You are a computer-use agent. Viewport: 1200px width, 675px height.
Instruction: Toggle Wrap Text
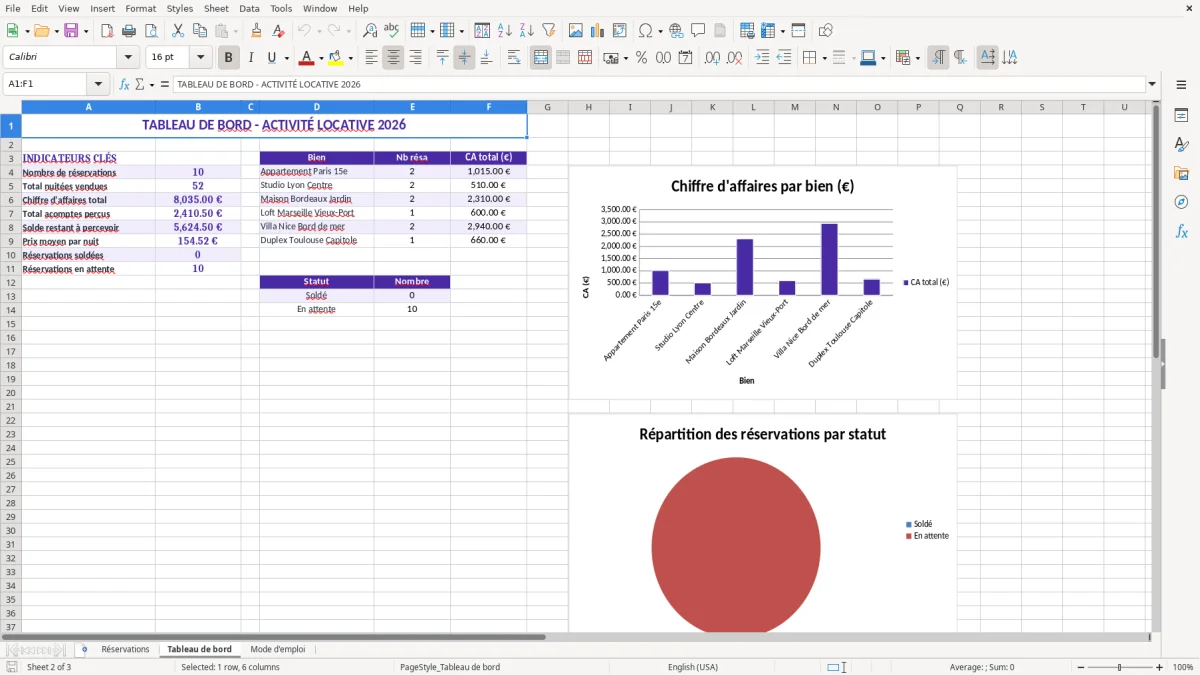[514, 58]
